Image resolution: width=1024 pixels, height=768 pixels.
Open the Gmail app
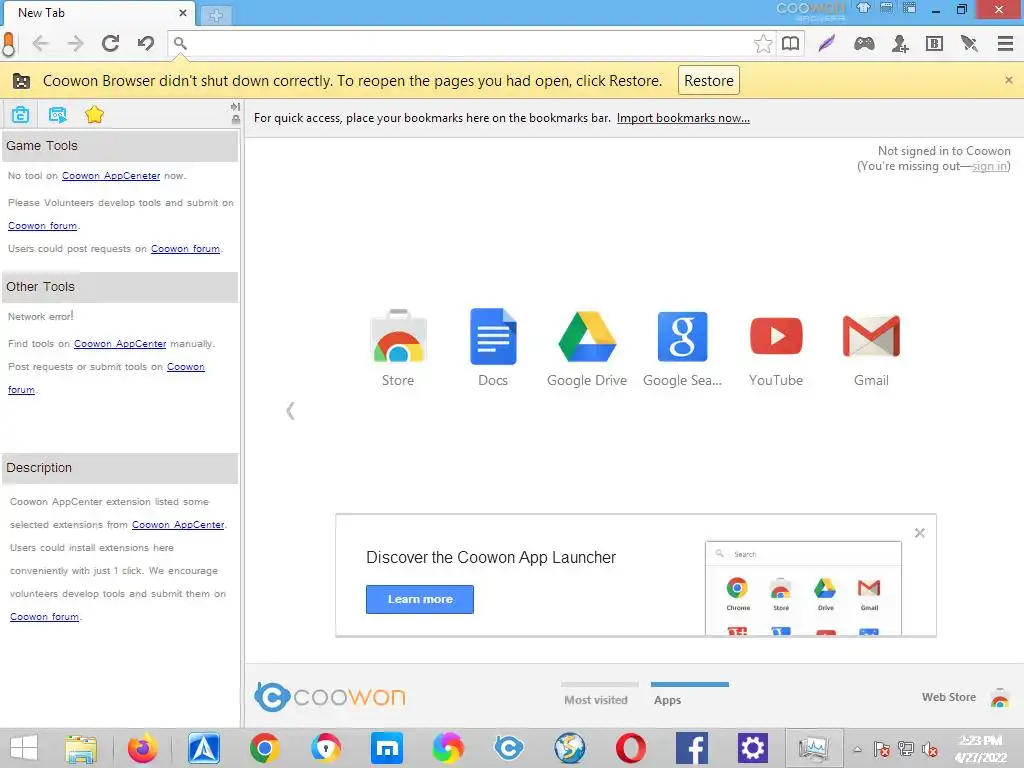[x=871, y=349]
